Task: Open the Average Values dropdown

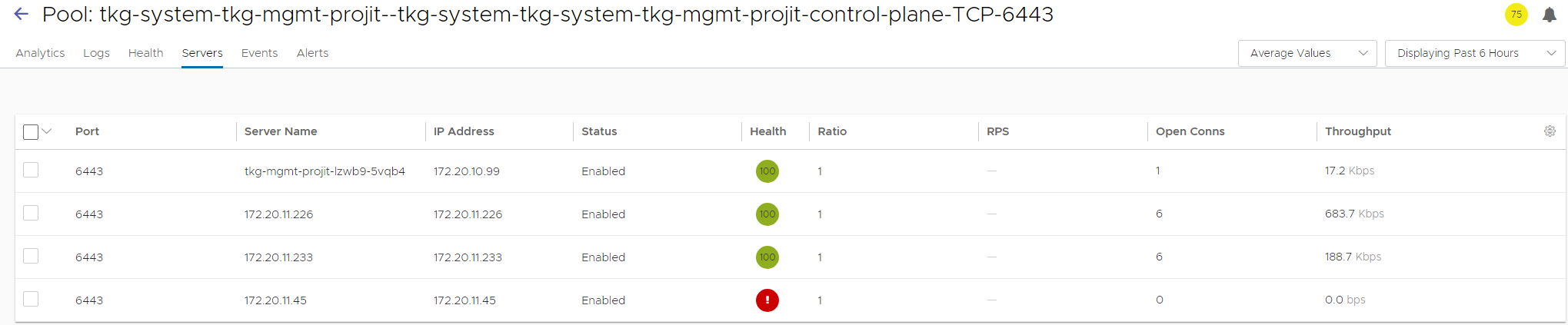Action: (1307, 53)
